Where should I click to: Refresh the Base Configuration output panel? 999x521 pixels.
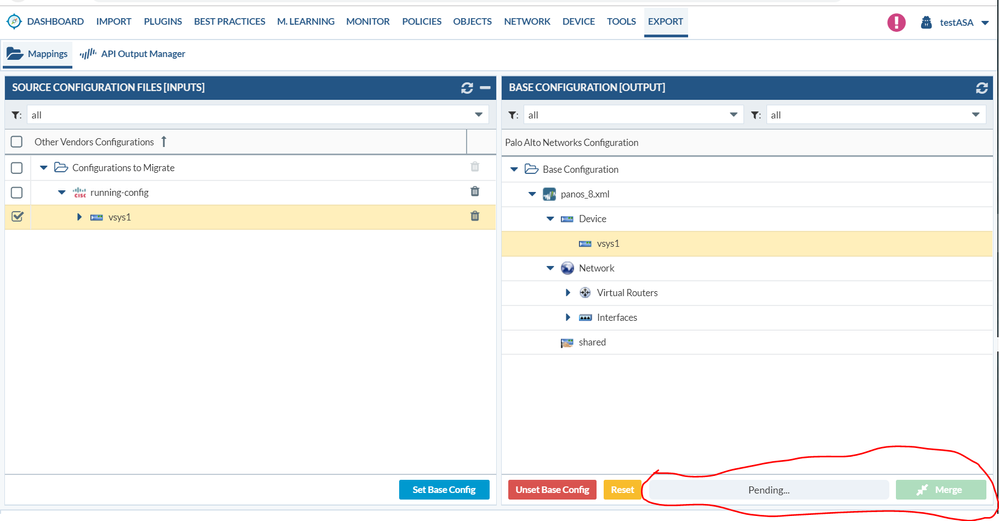[982, 88]
